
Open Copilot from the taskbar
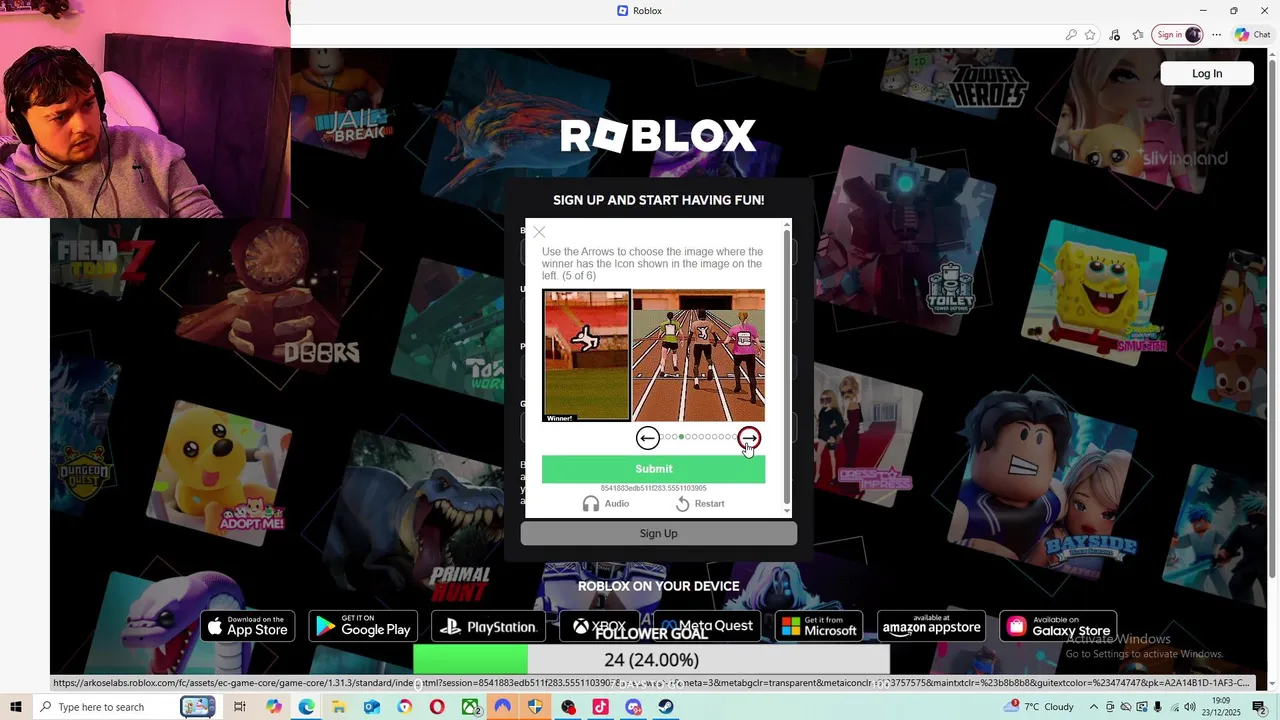274,707
